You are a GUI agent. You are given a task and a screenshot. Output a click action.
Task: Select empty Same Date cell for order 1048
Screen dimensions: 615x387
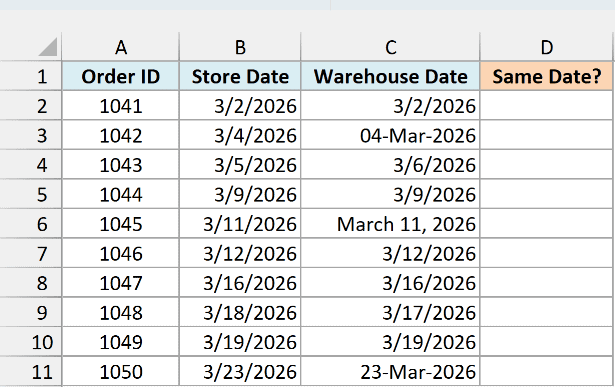[x=547, y=313]
